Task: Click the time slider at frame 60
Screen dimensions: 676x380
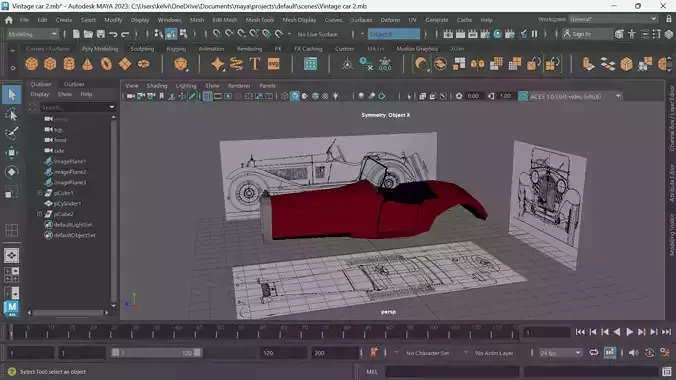Action: (x=263, y=332)
